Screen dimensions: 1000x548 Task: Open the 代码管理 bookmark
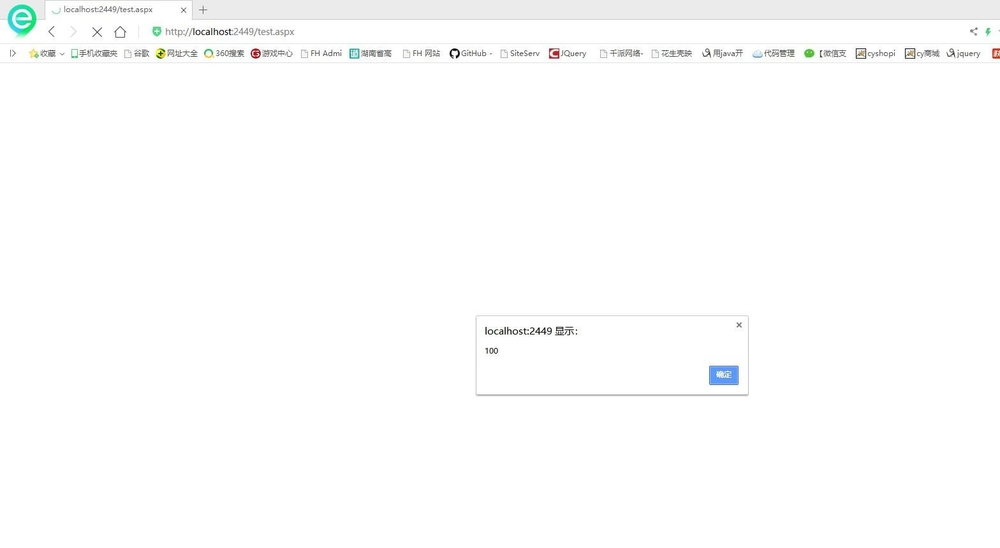(774, 54)
